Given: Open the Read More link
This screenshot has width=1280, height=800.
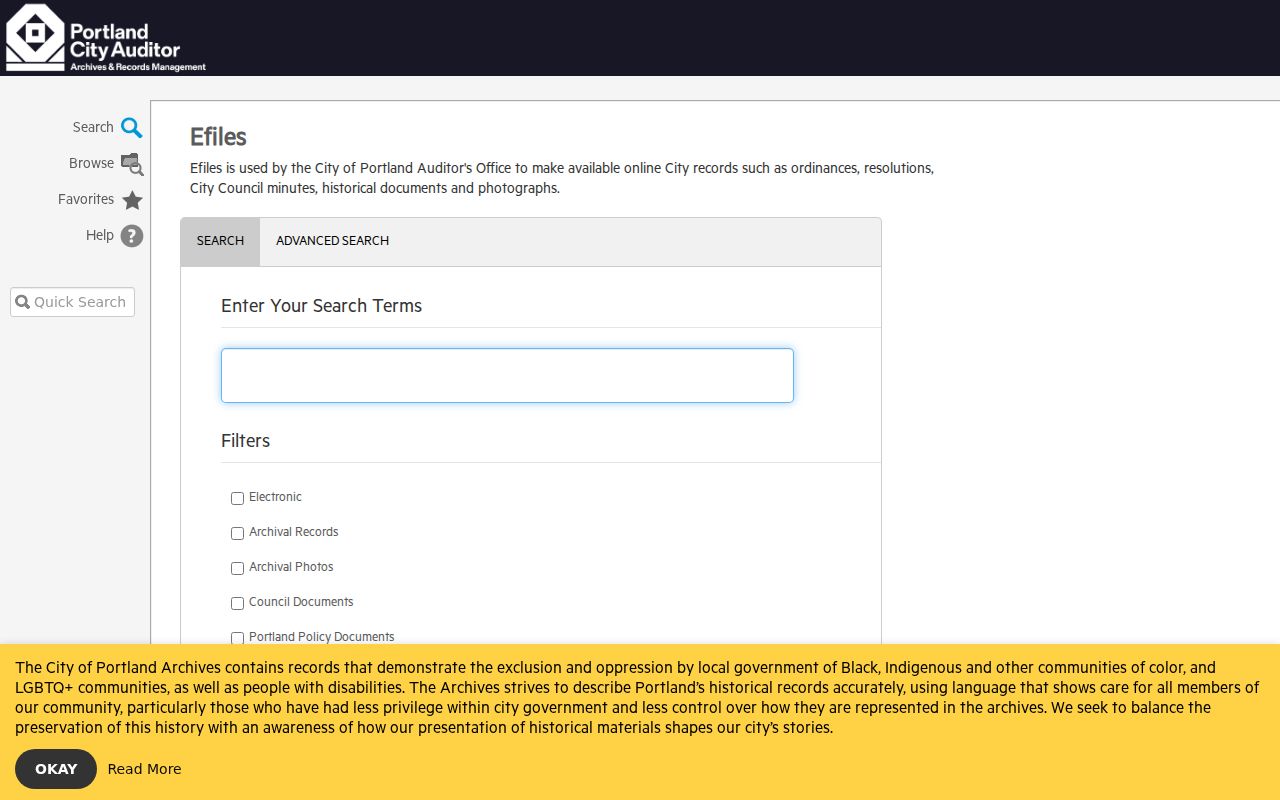Looking at the screenshot, I should point(144,769).
